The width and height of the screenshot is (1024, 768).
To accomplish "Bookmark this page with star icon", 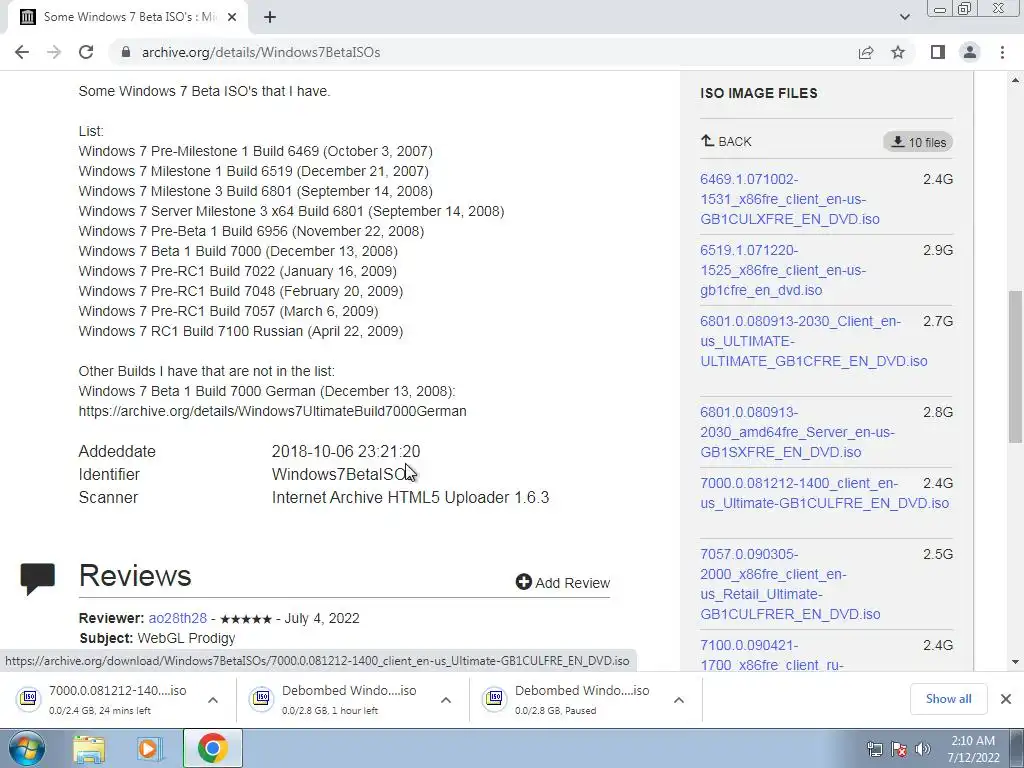I will 898,52.
